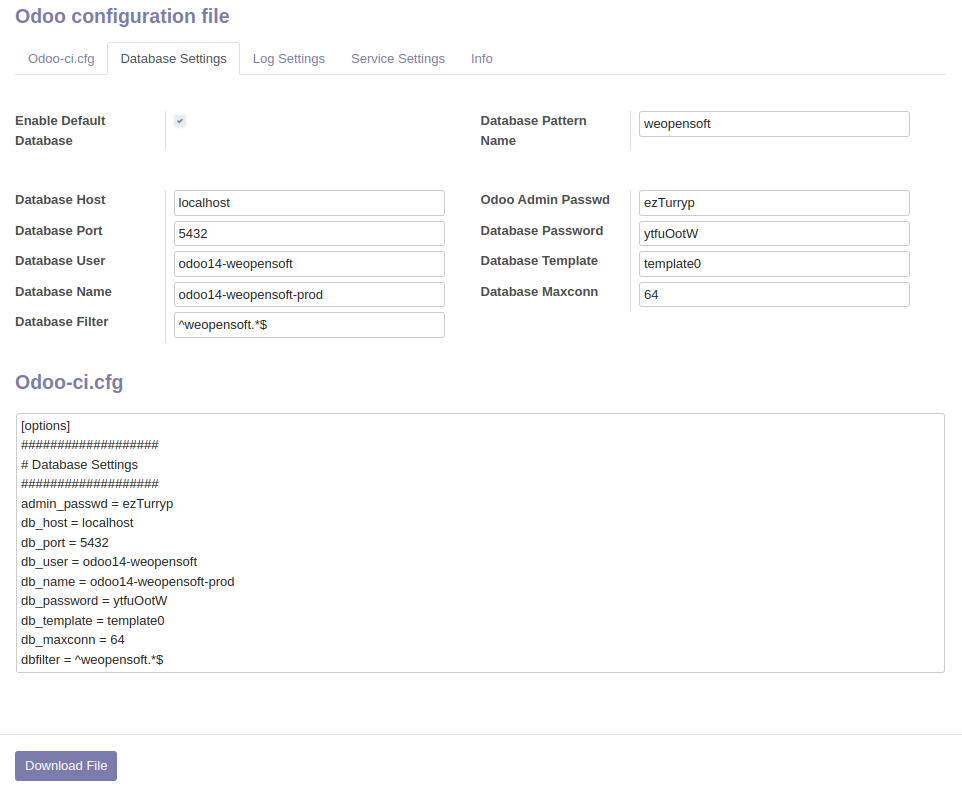Click the Enable Default Database label

click(60, 131)
